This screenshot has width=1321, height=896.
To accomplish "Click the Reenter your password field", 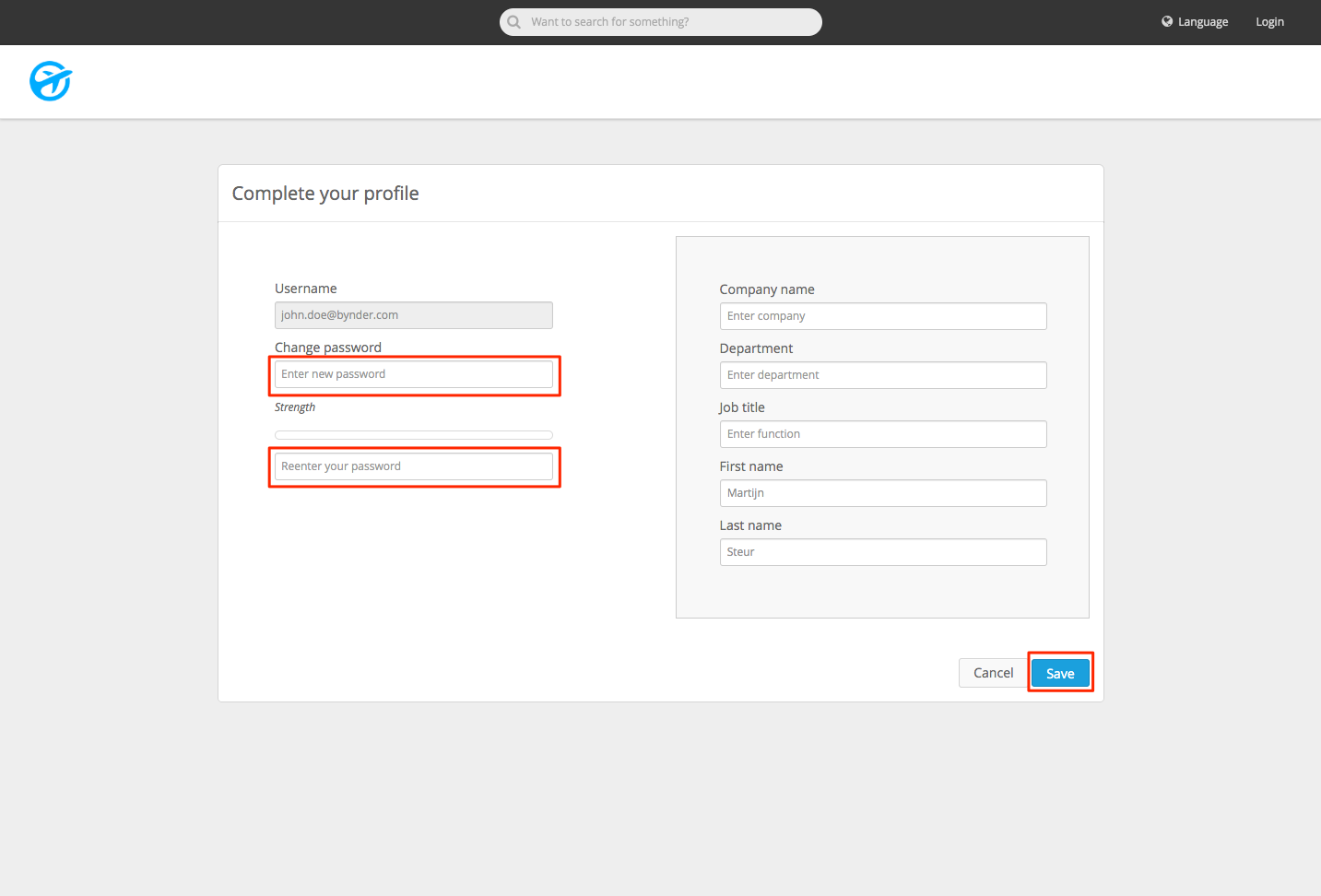I will point(414,466).
